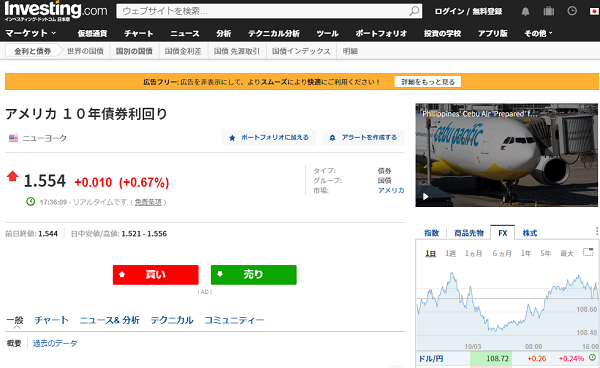This screenshot has width=600, height=368.
Task: Switch to チャート tab below buttons
Action: (x=51, y=320)
